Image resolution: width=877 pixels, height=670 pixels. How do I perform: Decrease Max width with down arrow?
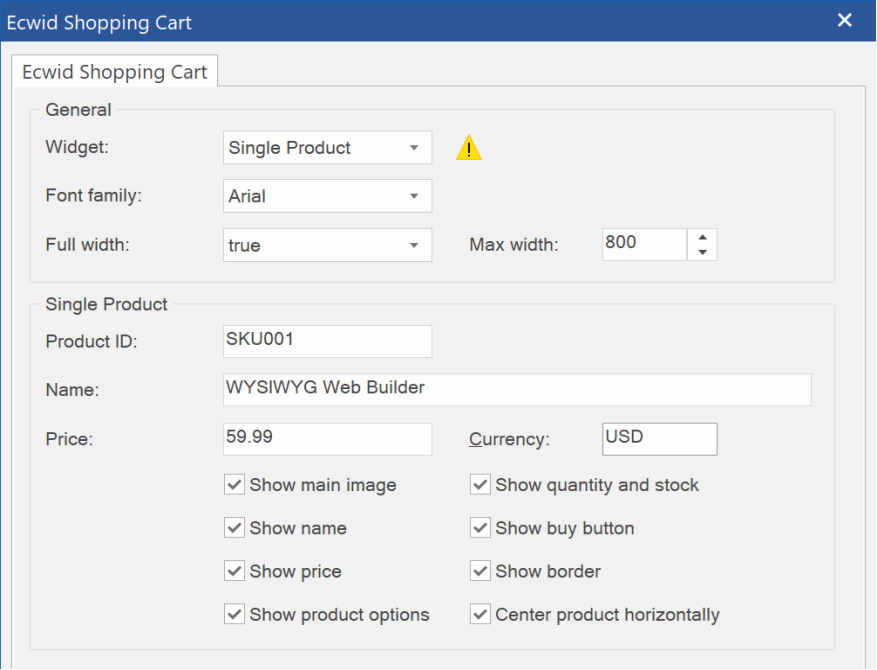pos(702,252)
